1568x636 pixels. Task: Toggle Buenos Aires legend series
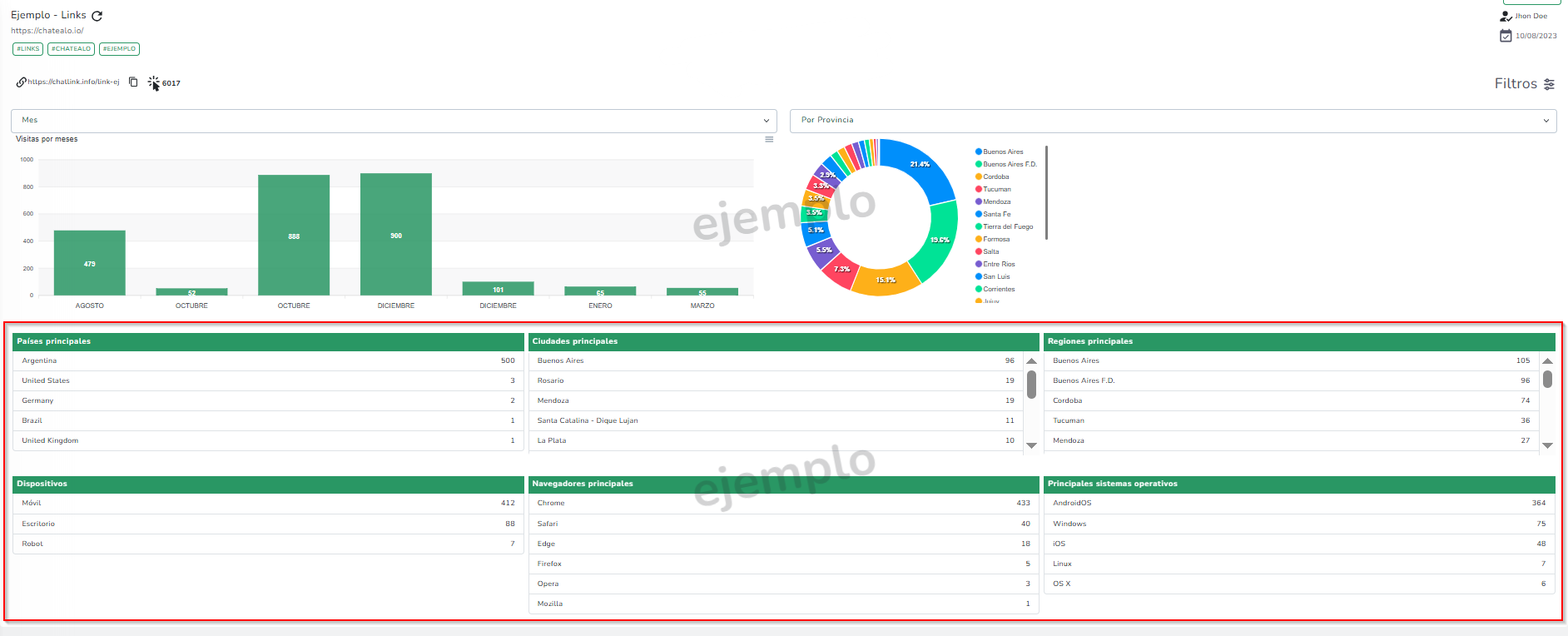click(x=1002, y=152)
